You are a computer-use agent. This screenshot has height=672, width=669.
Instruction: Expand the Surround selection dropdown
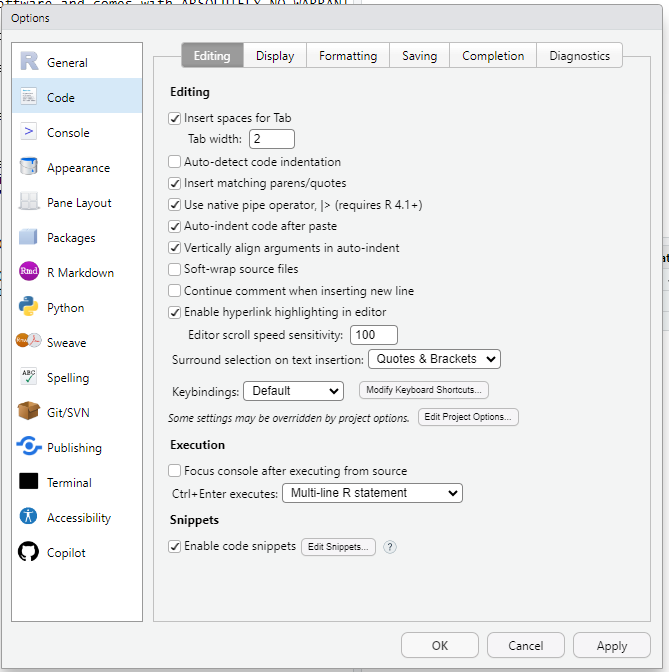[434, 358]
